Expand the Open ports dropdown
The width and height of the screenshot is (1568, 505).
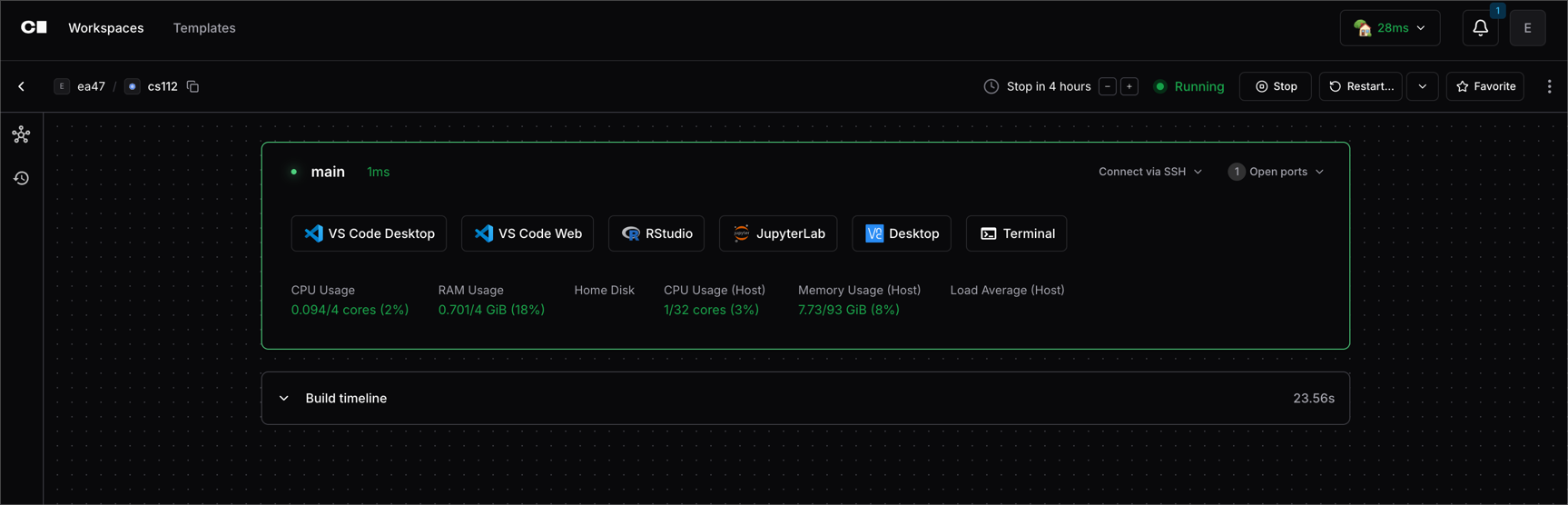[x=1276, y=172]
